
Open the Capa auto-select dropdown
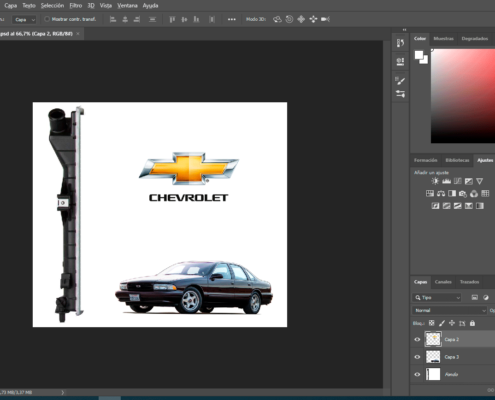click(24, 20)
